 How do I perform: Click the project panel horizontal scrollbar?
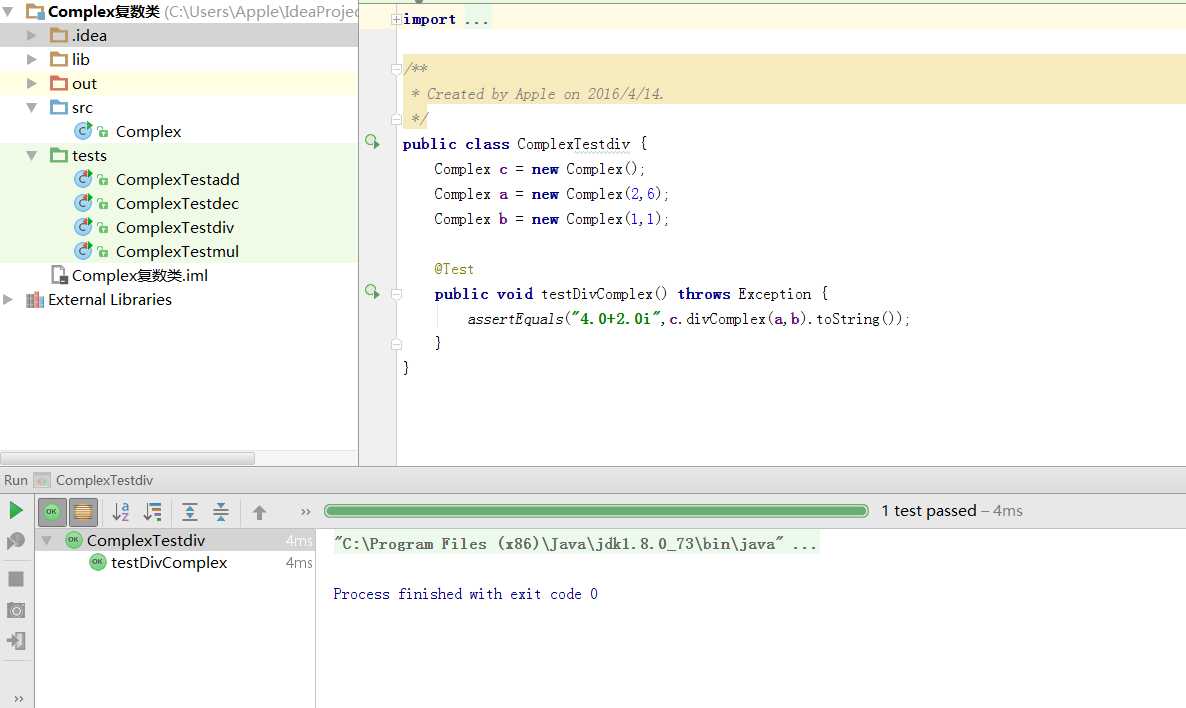point(128,458)
